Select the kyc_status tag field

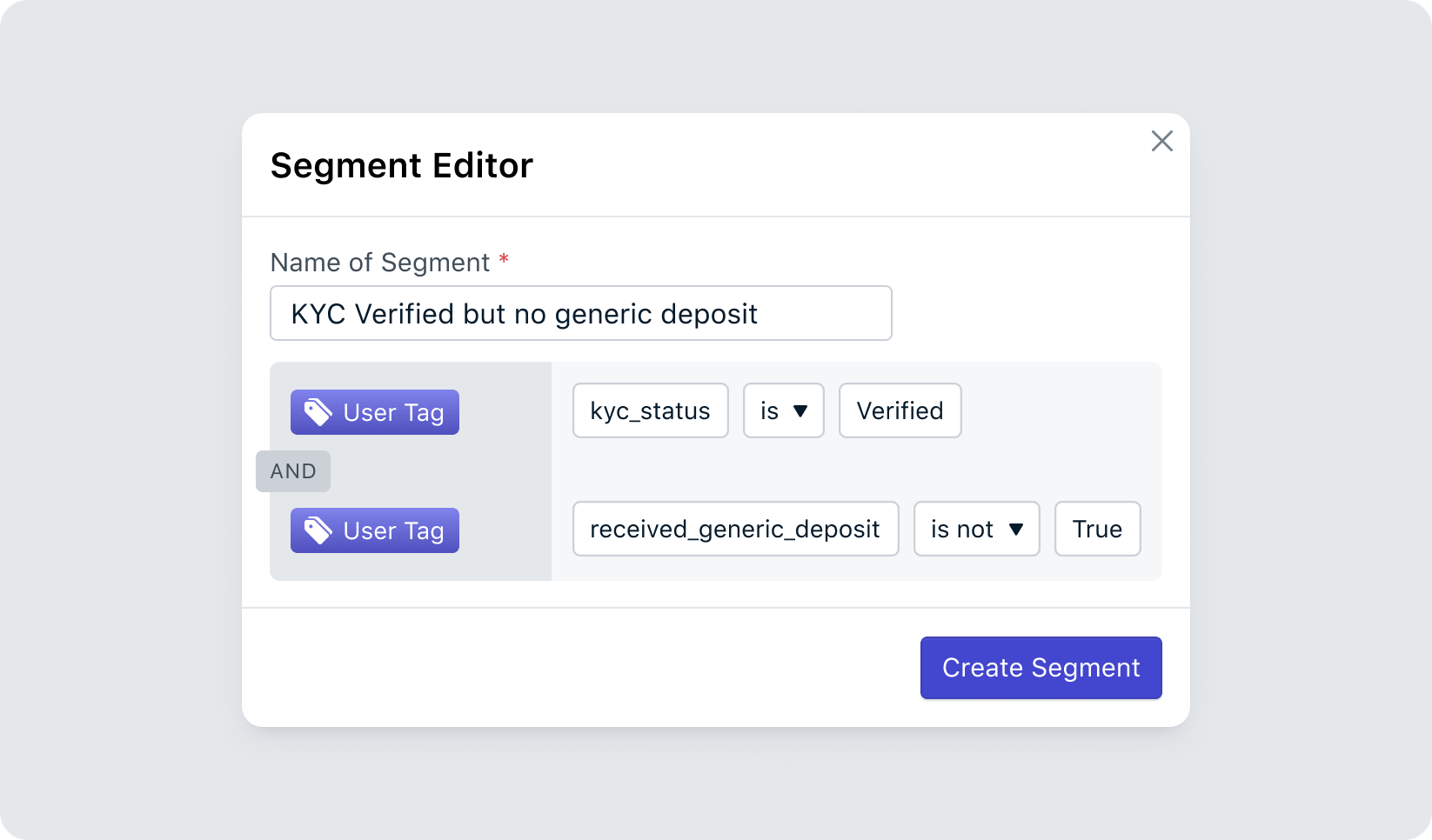pos(650,410)
